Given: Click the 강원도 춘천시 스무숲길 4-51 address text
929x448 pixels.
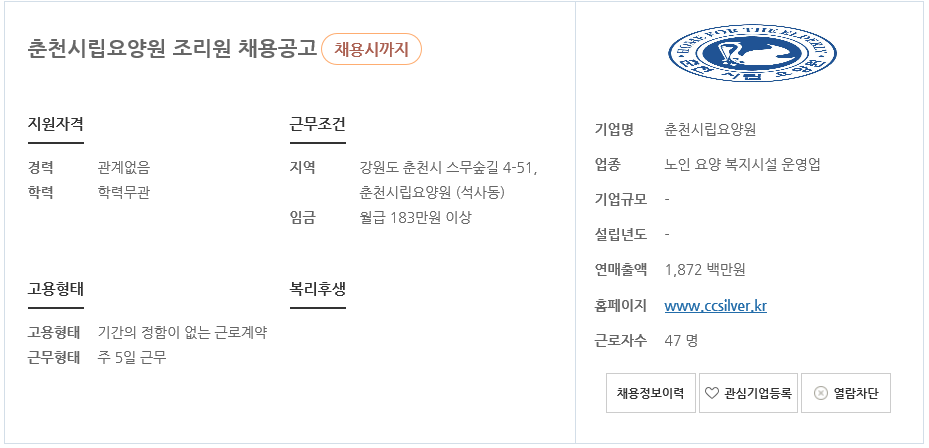Looking at the screenshot, I should [448, 168].
